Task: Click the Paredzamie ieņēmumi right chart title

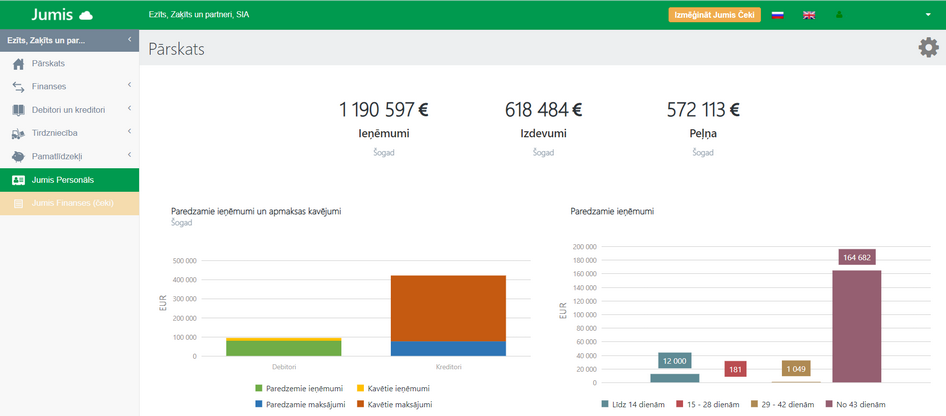Action: point(612,212)
